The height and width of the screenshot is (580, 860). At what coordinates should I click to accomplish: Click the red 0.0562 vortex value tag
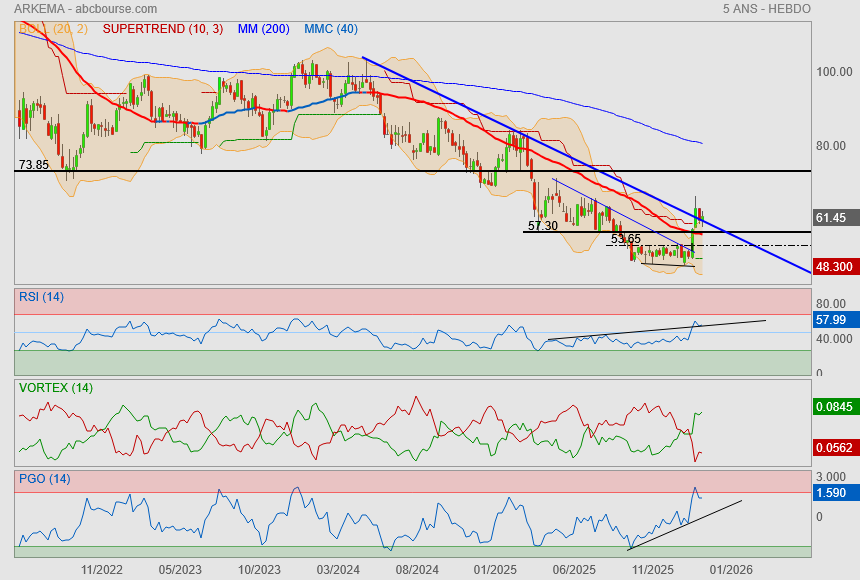(x=834, y=449)
